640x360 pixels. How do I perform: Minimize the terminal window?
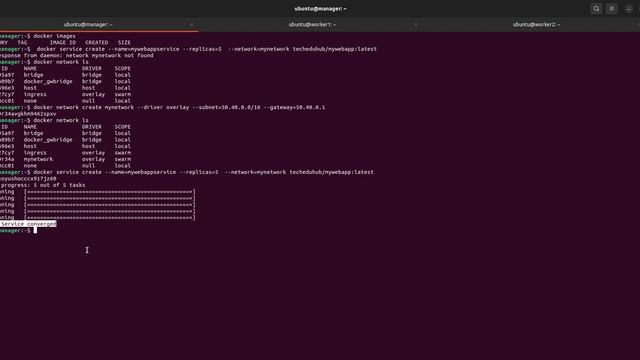point(629,9)
